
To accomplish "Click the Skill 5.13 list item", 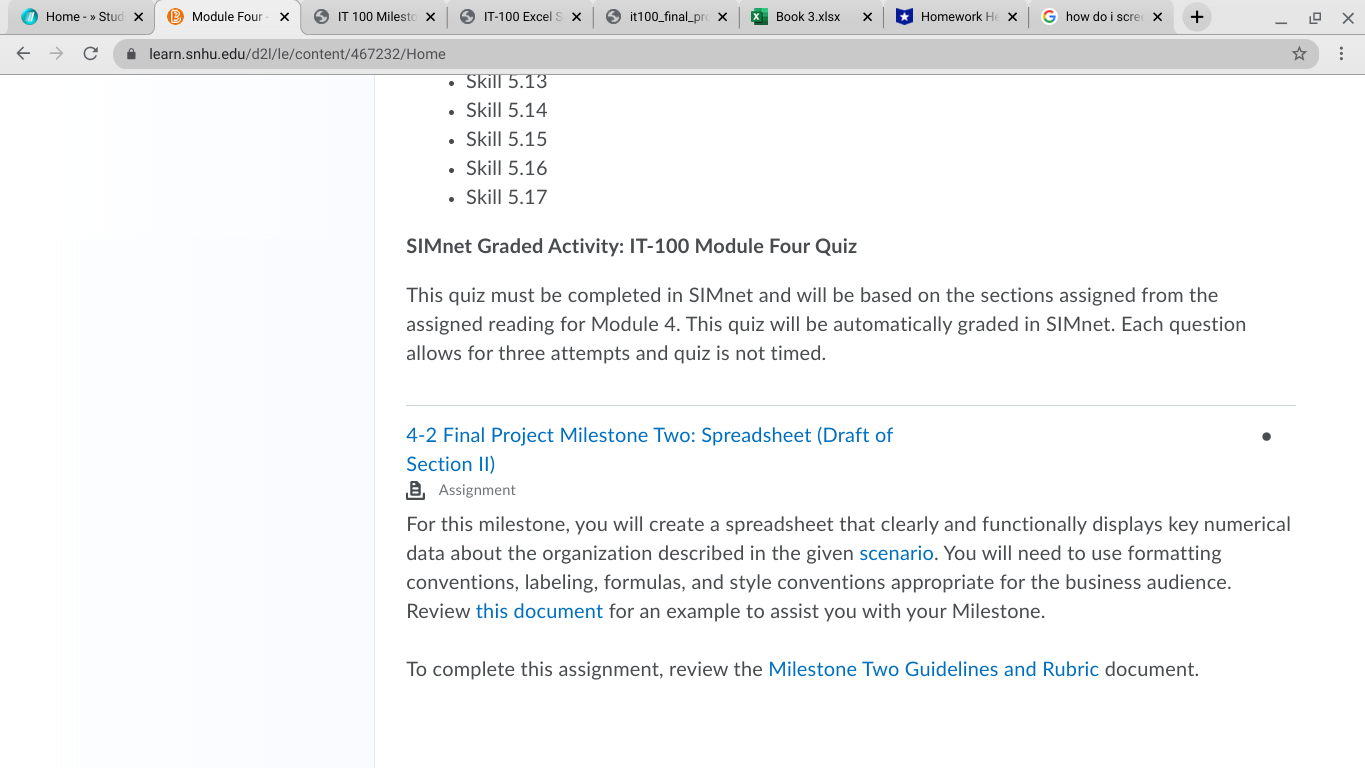I will coord(506,81).
